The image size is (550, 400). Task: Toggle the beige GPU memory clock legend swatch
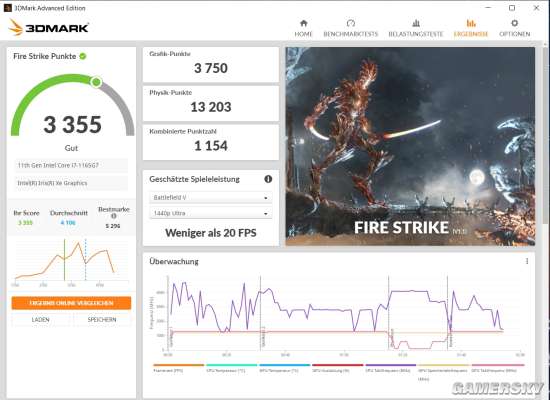(444, 365)
